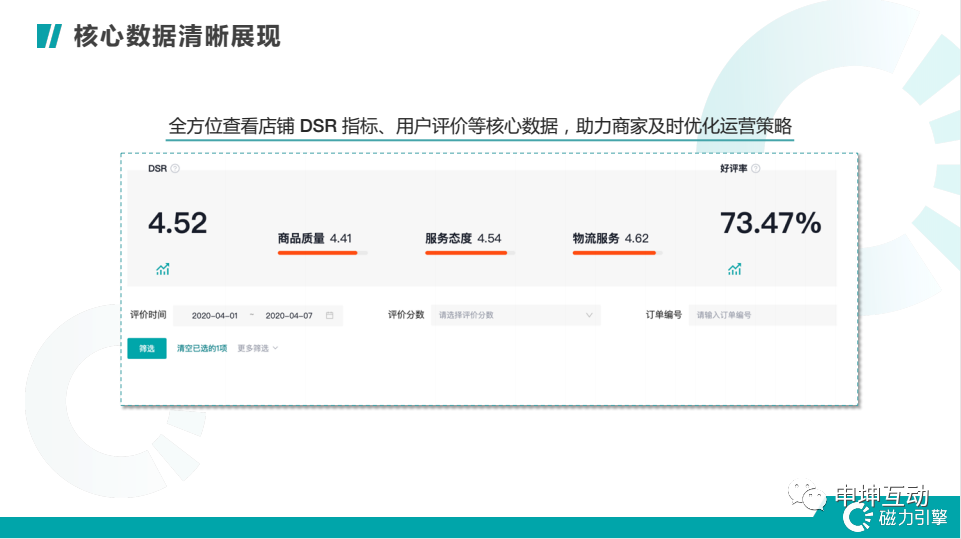Focus the 订单编号 order number input
The width and height of the screenshot is (961, 539).
click(x=761, y=315)
